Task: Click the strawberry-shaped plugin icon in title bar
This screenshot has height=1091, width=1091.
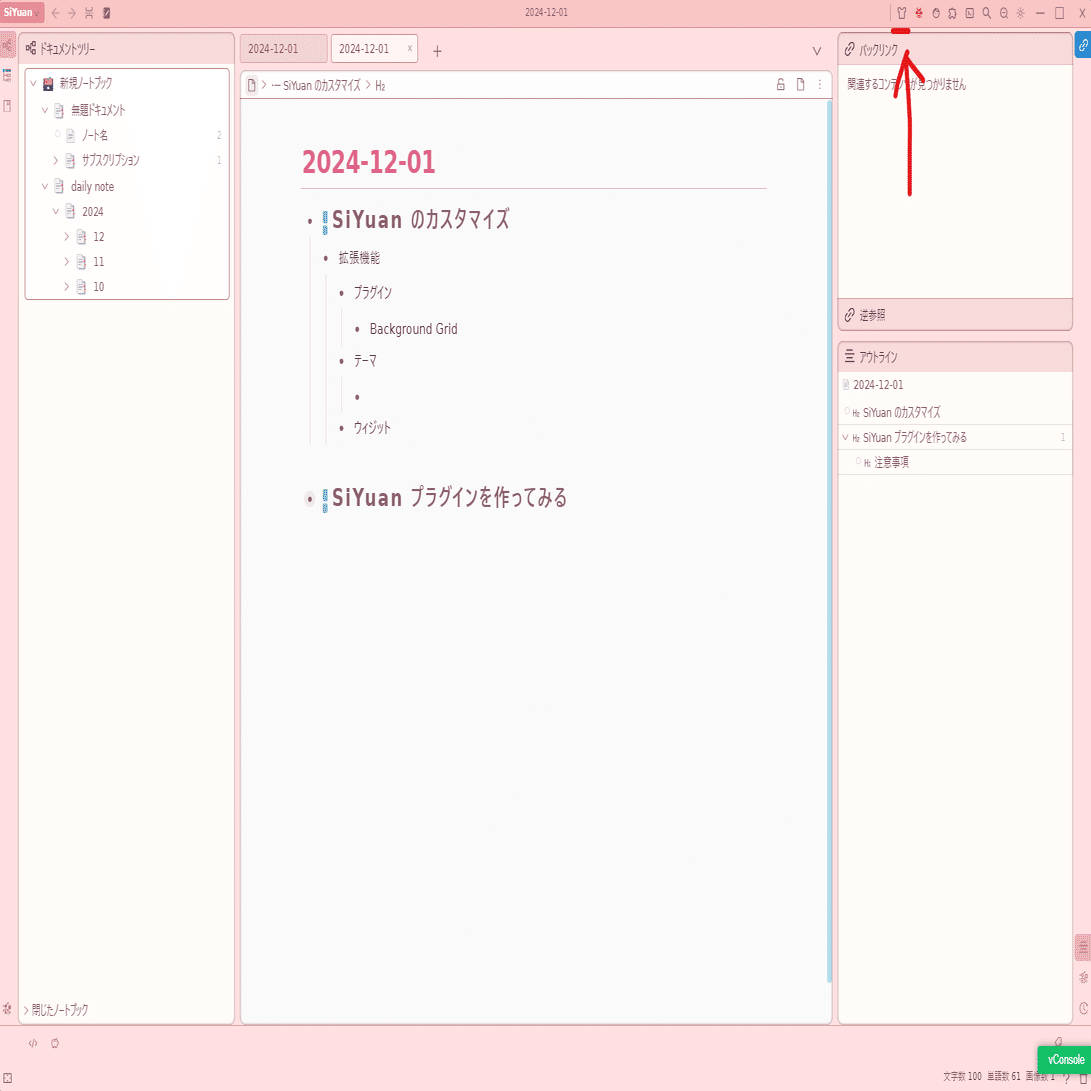Action: coord(936,13)
